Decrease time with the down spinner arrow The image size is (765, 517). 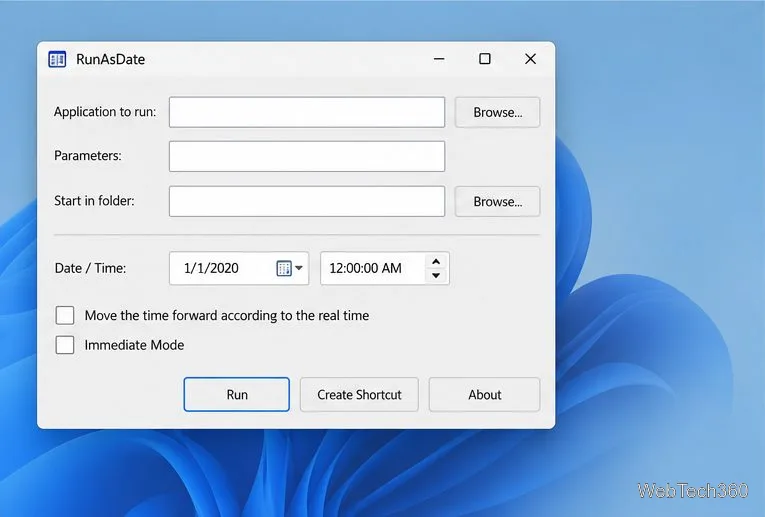tap(436, 275)
